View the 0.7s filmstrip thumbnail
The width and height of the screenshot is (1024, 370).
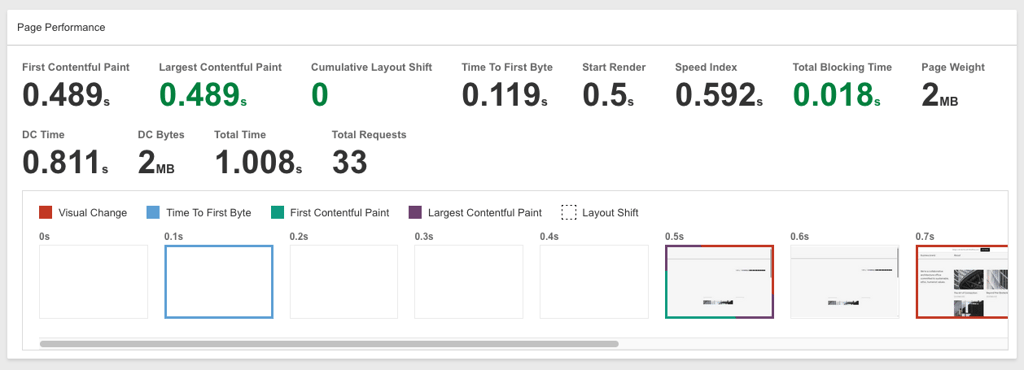pos(962,282)
